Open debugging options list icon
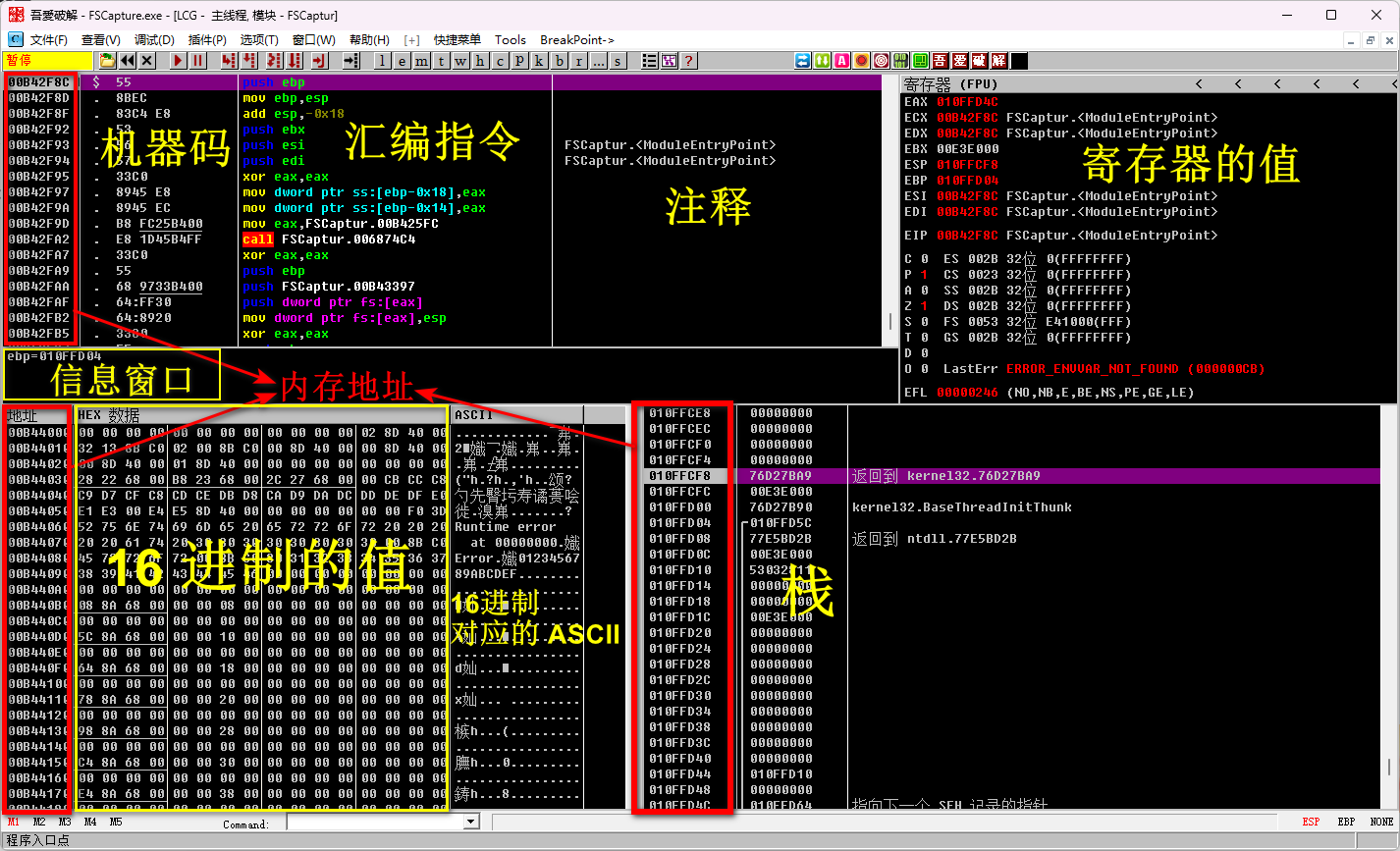Image resolution: width=1400 pixels, height=851 pixels. tap(649, 60)
